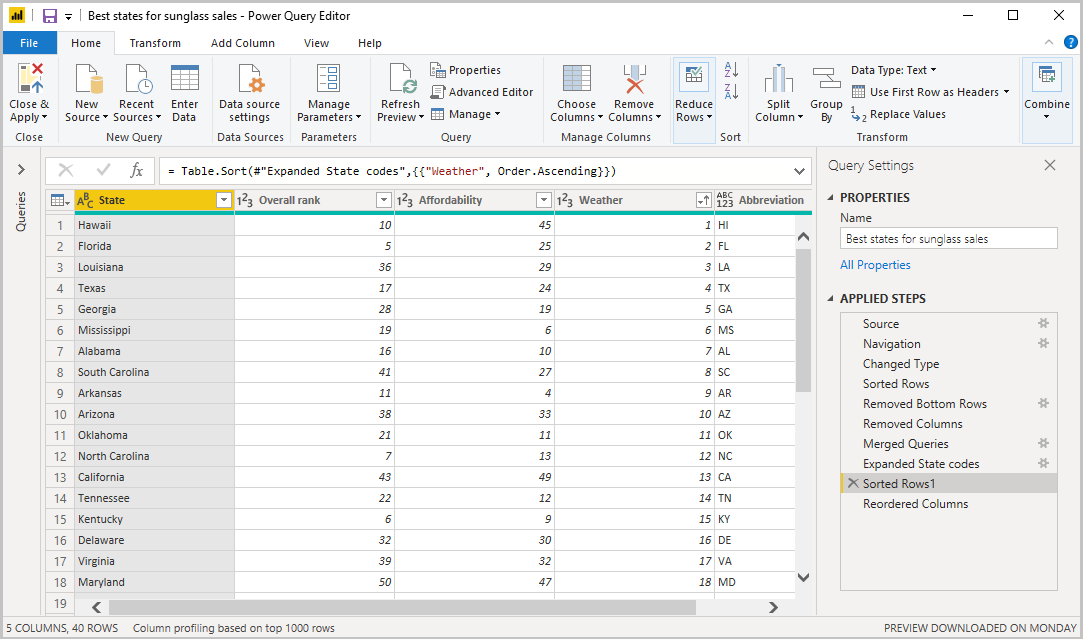Click the query Name input field
Screen dimensions: 1083x639
pos(948,238)
